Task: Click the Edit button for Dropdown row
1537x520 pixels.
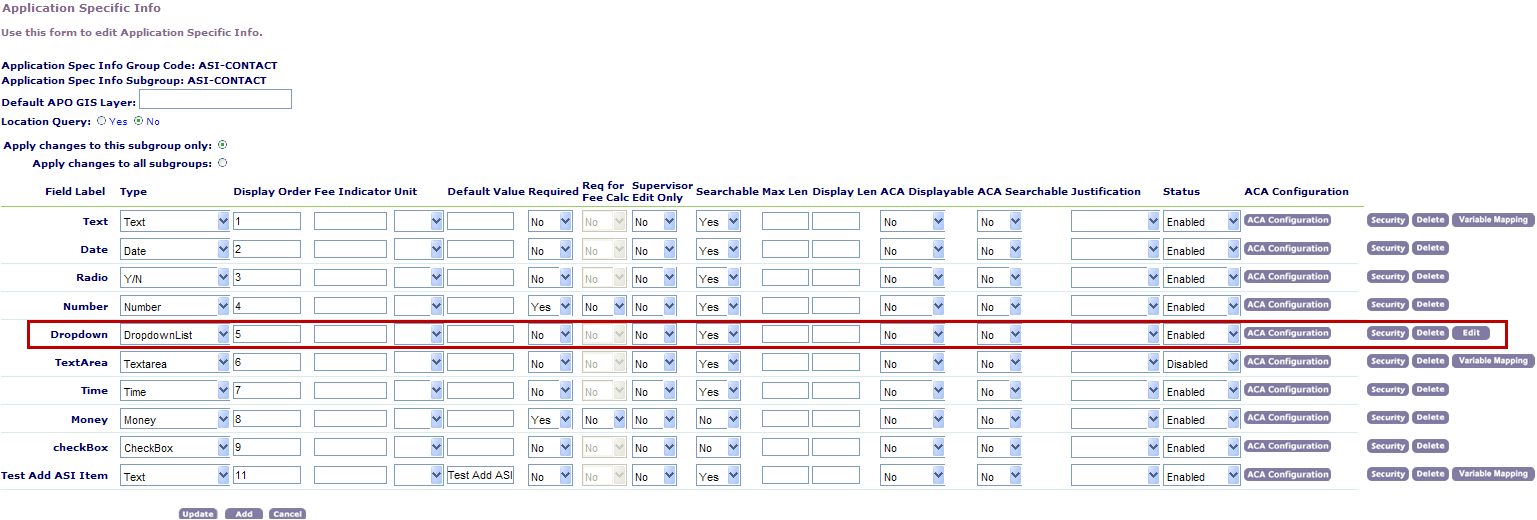Action: tap(1470, 333)
